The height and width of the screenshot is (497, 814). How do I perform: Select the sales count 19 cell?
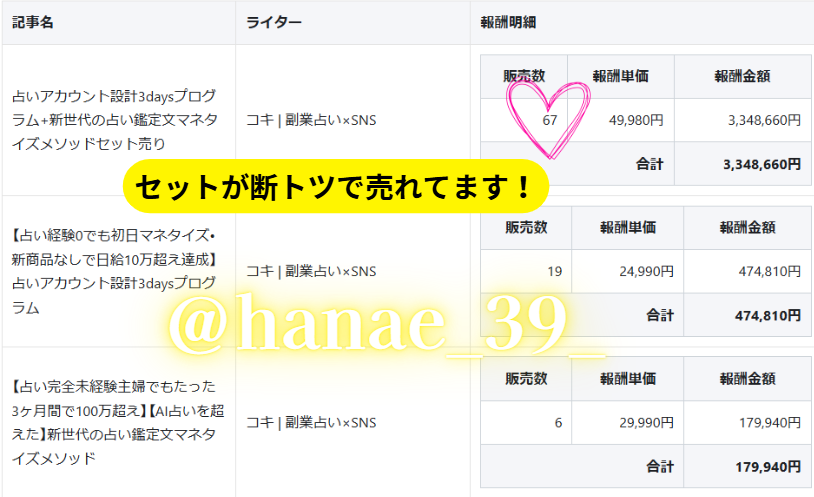[526, 271]
